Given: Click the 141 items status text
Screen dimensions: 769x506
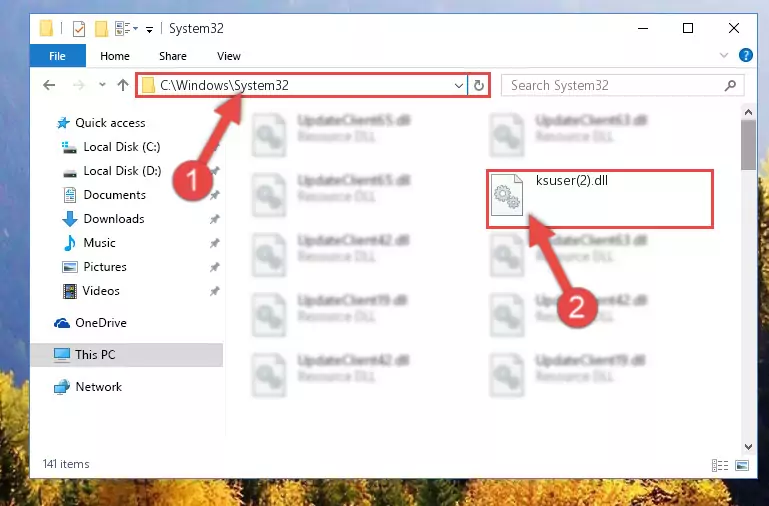Looking at the screenshot, I should click(66, 464).
